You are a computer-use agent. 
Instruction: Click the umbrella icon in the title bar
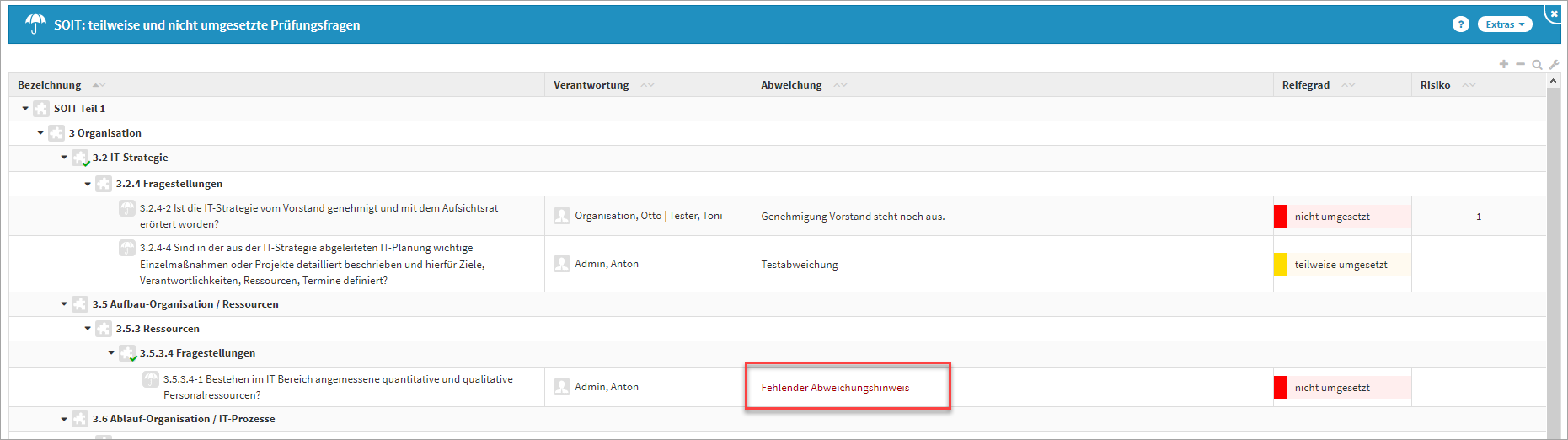[x=35, y=24]
